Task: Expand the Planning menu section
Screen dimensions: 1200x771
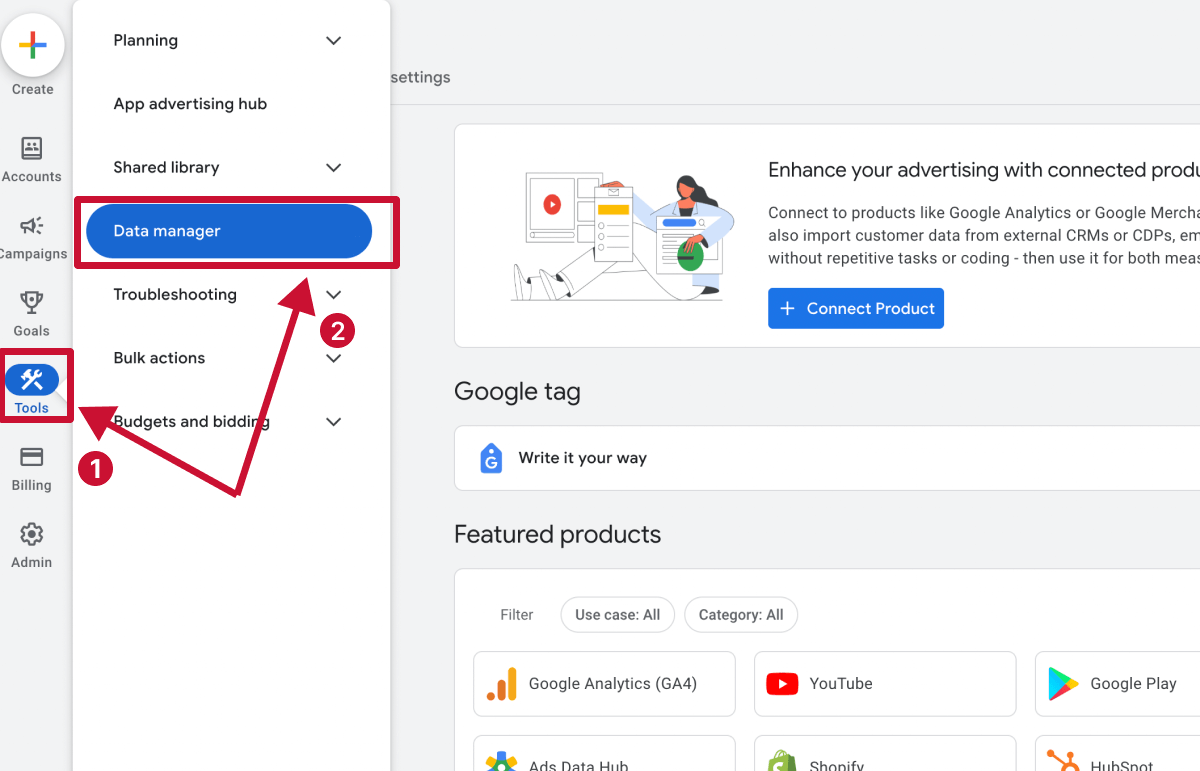Action: pyautogui.click(x=334, y=41)
